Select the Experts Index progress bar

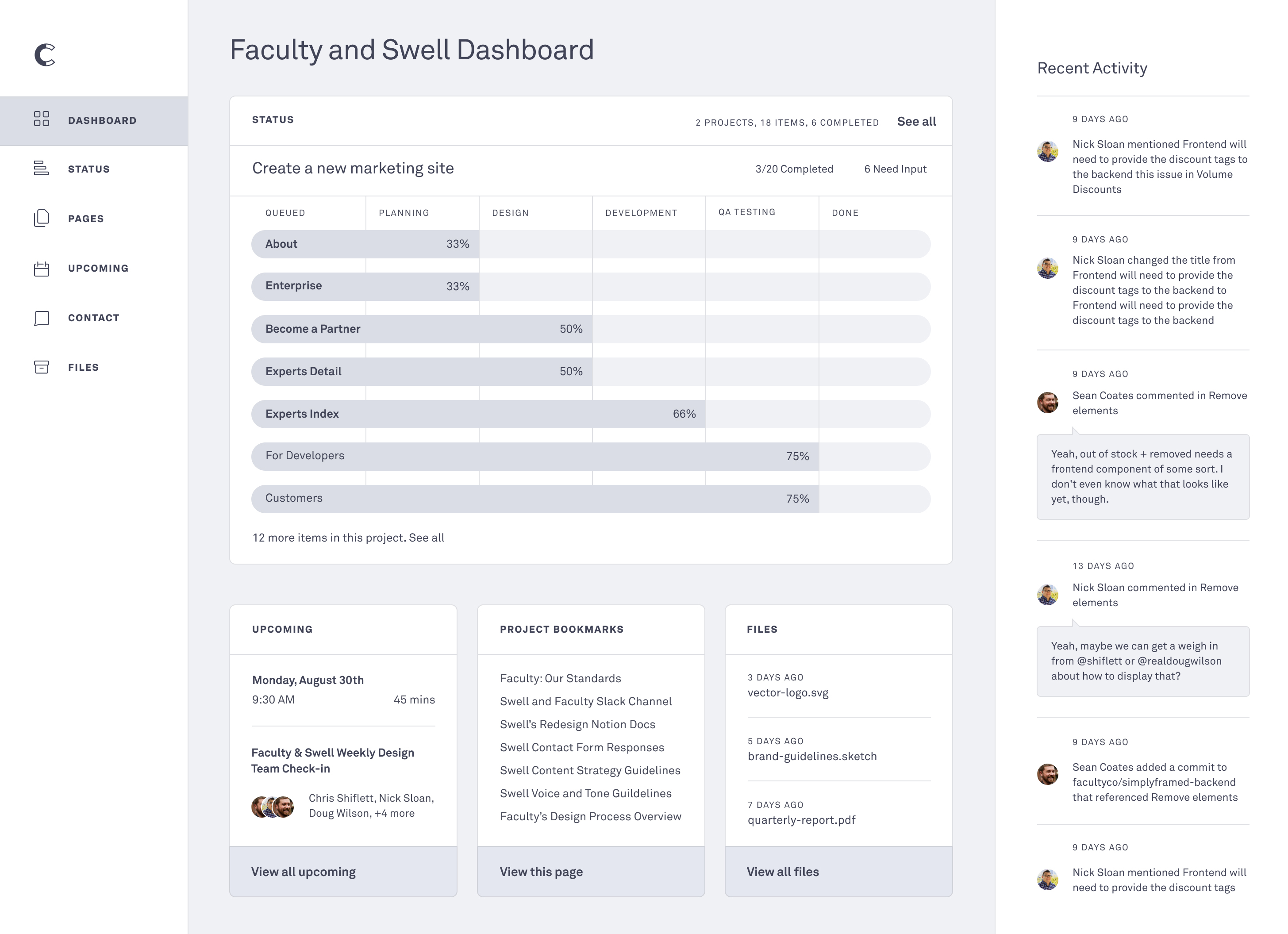click(591, 414)
